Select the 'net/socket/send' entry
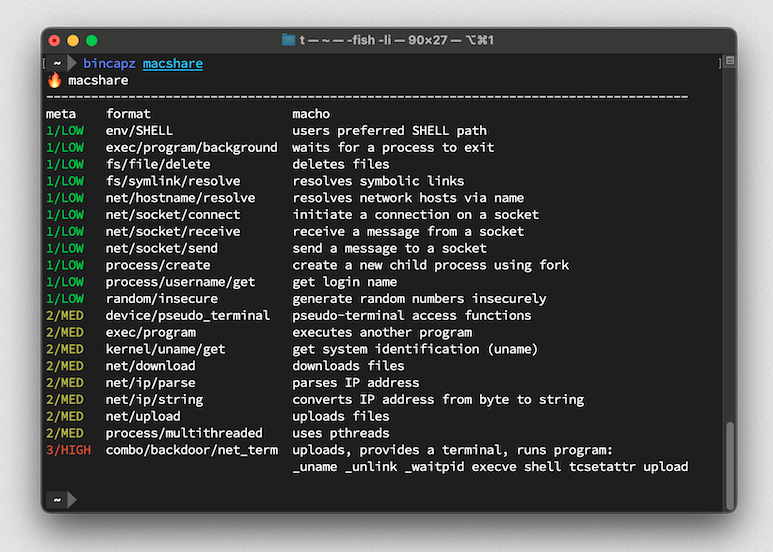Viewport: 773px width, 552px height. (x=162, y=248)
